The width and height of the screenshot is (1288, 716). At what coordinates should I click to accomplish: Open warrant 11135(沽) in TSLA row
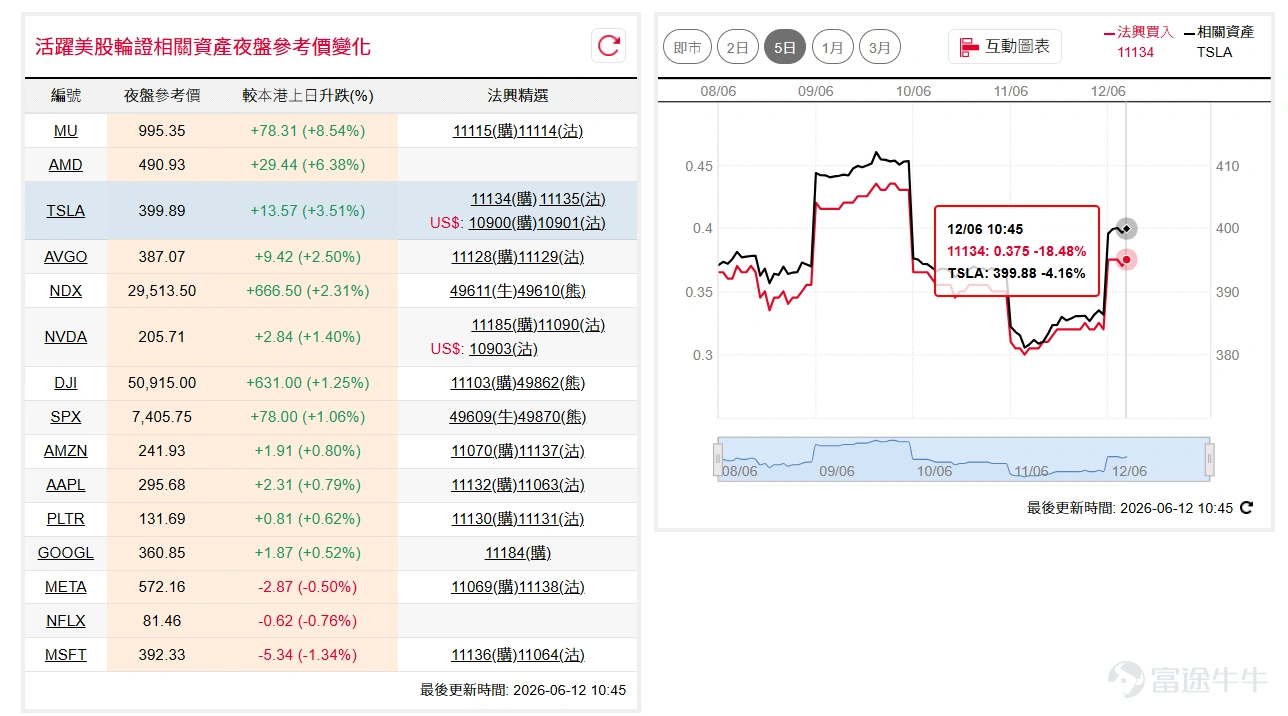click(573, 199)
